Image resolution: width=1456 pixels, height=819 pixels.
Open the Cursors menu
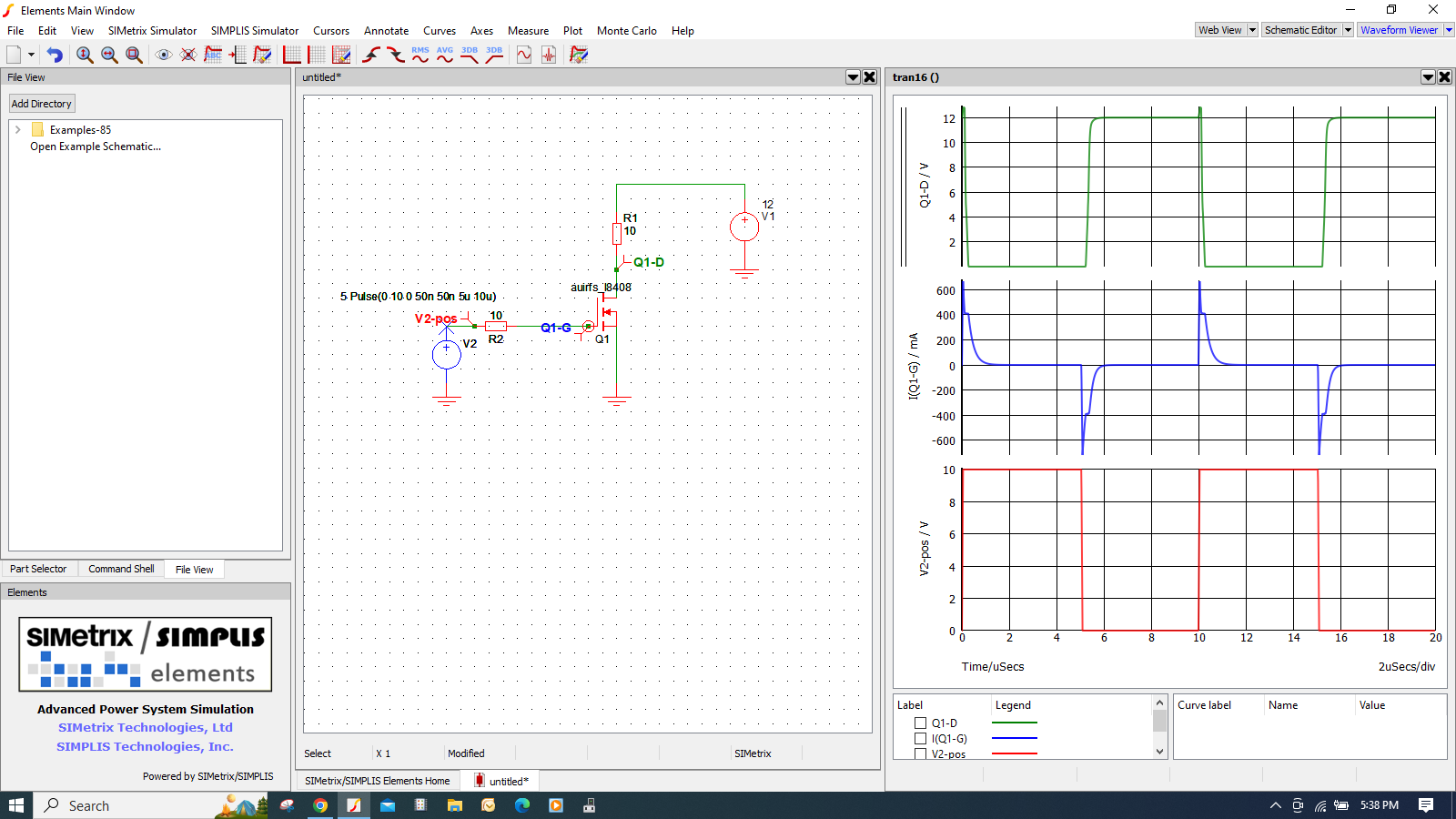331,31
